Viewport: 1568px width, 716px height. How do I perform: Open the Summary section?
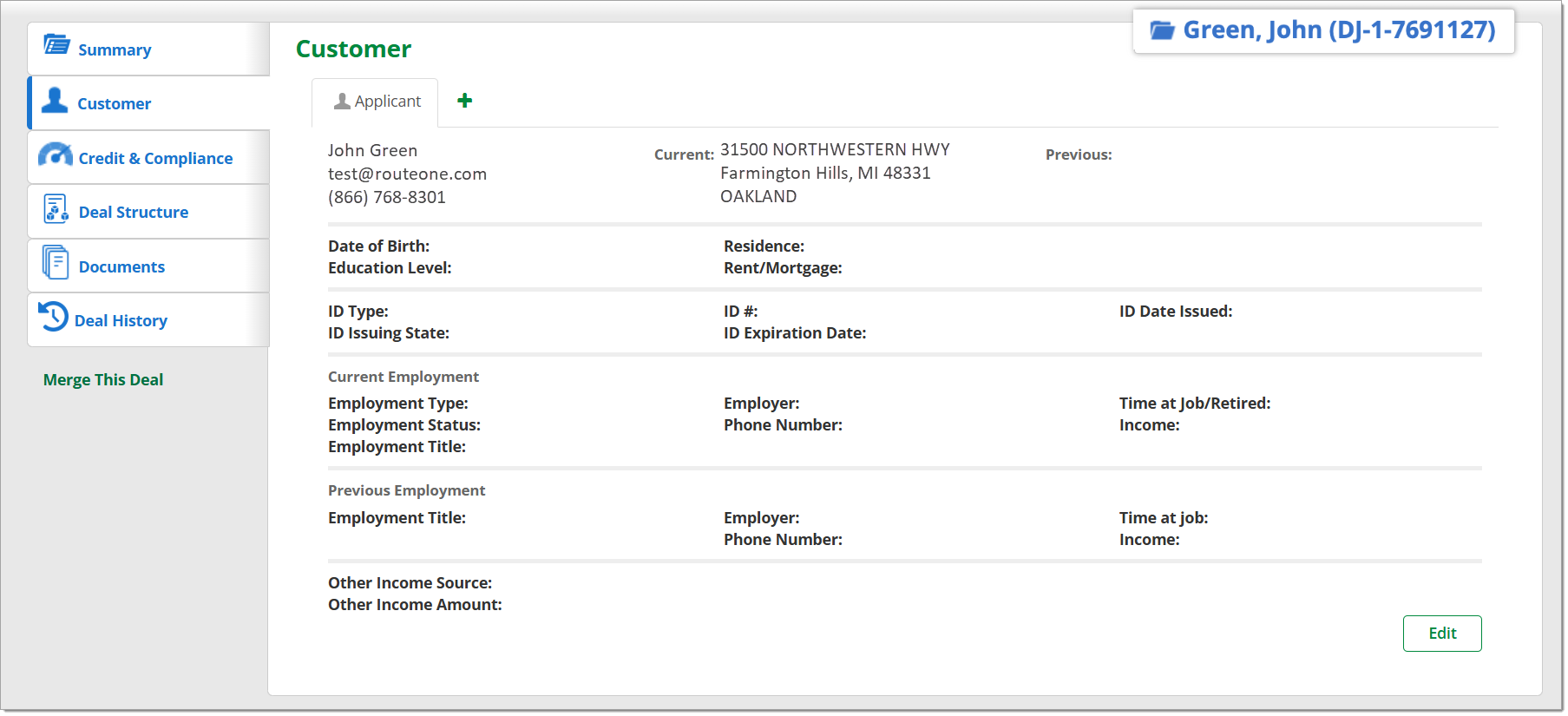148,49
